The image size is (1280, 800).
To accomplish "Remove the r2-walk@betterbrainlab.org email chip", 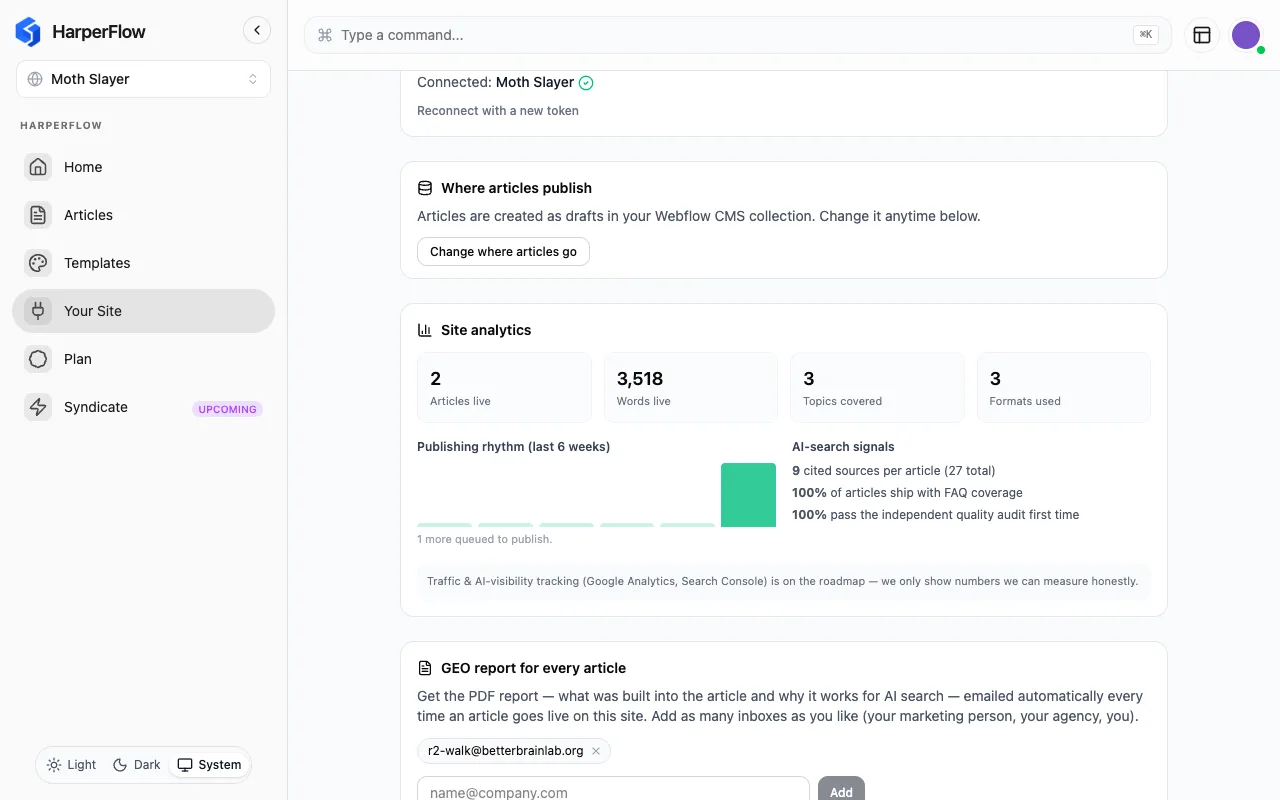I will [596, 751].
